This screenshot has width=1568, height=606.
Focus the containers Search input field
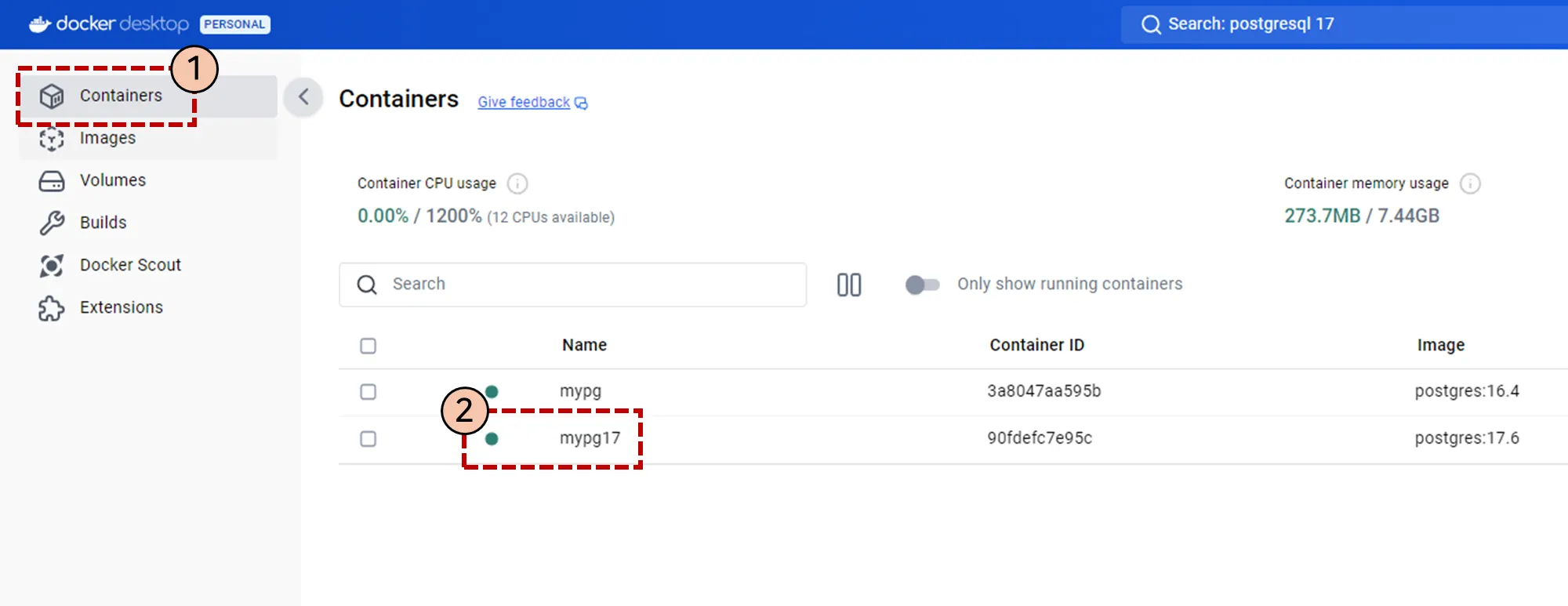573,285
